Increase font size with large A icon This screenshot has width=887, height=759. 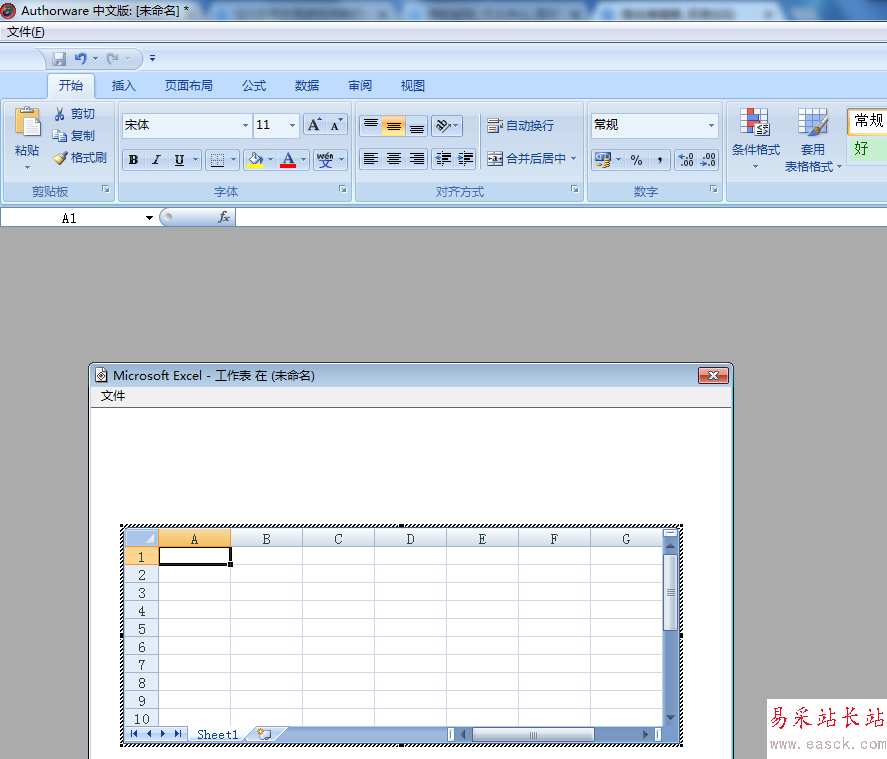(315, 125)
